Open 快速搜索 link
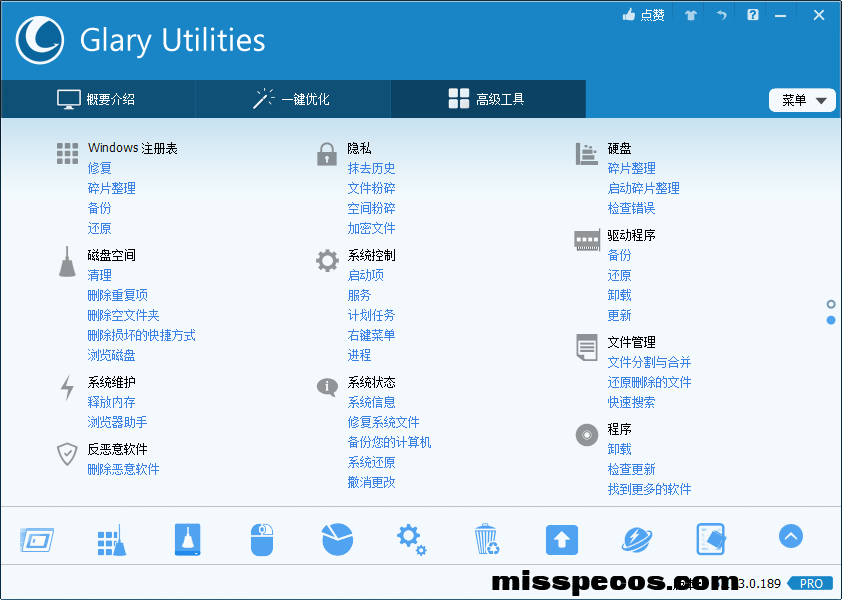The width and height of the screenshot is (843, 601). pyautogui.click(x=631, y=402)
